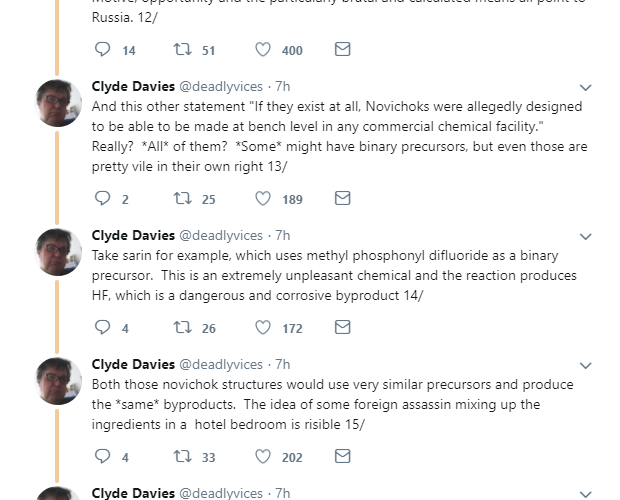620x500 pixels.
Task: Share sarin tweet by direct message
Action: coord(342,327)
